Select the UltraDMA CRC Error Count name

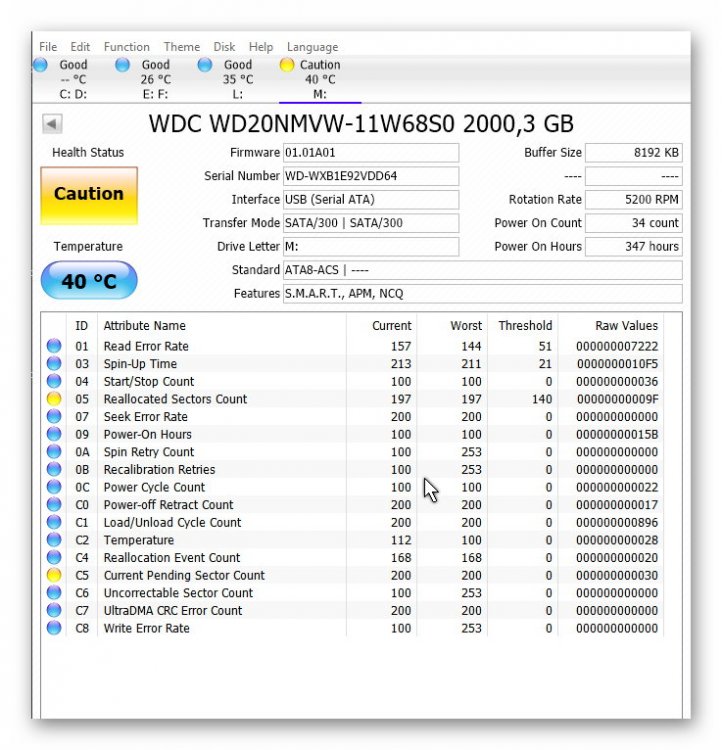173,610
